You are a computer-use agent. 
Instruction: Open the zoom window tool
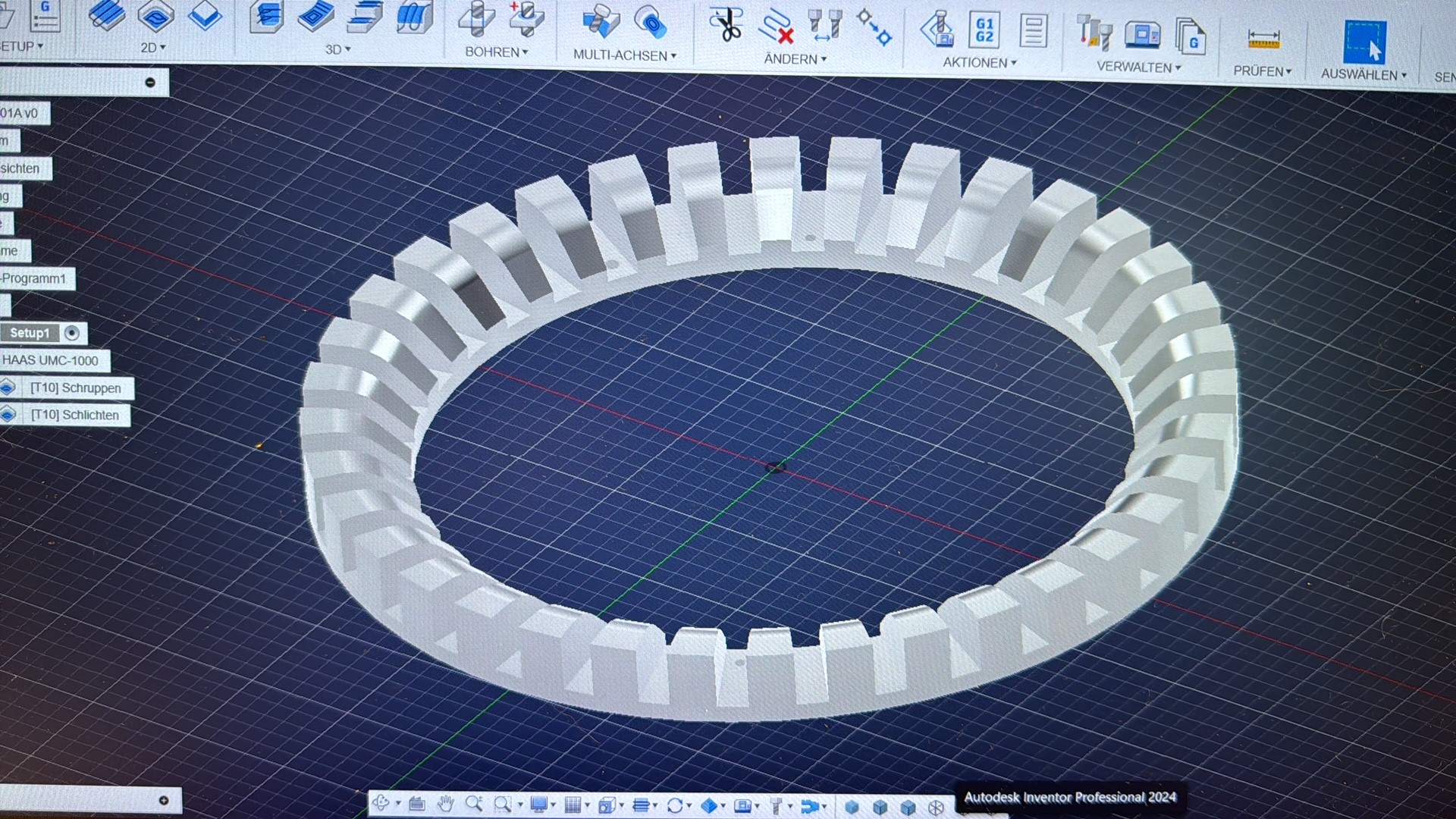coord(502,805)
